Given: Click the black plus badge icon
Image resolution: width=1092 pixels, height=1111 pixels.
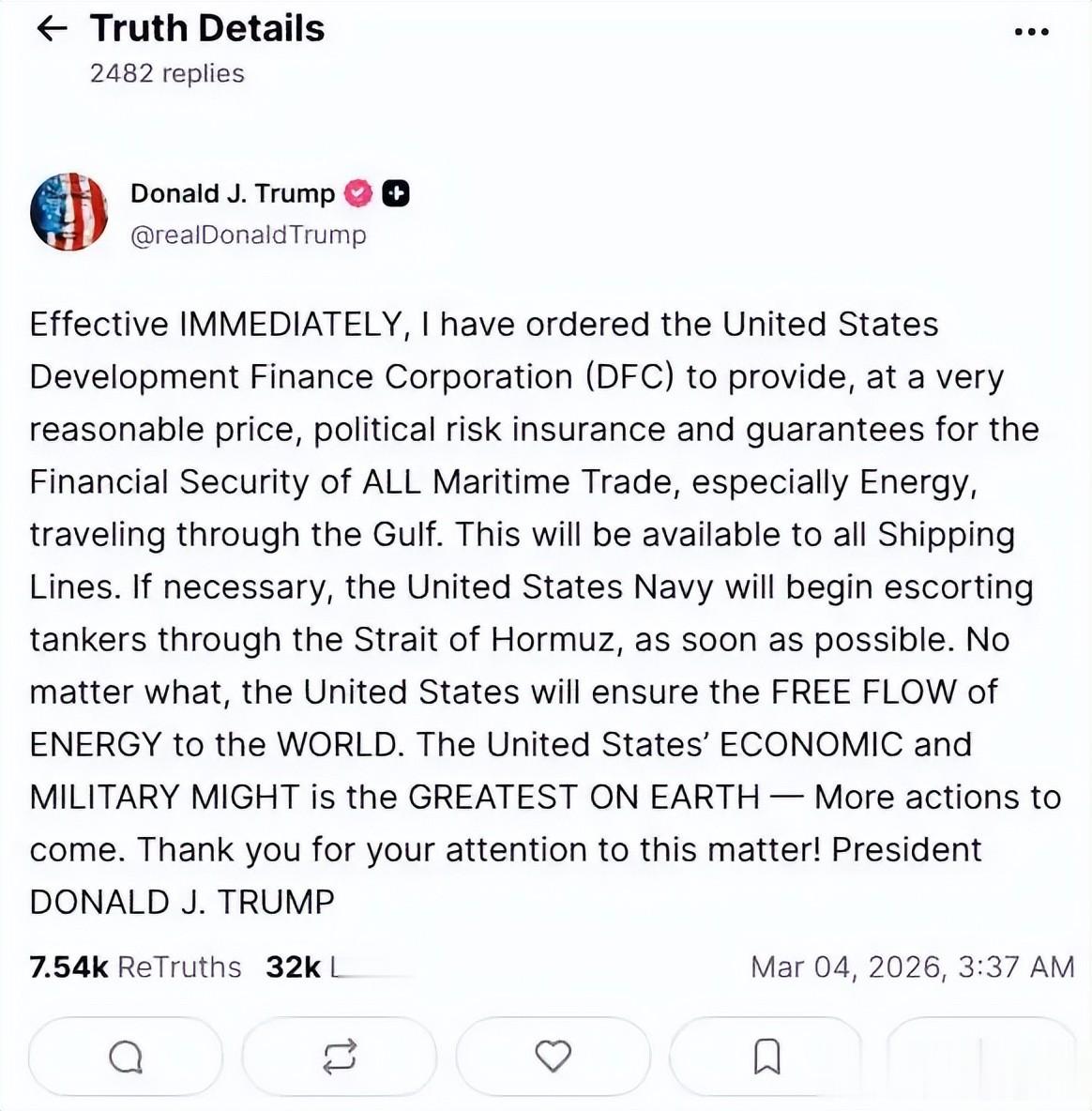Looking at the screenshot, I should (x=396, y=193).
